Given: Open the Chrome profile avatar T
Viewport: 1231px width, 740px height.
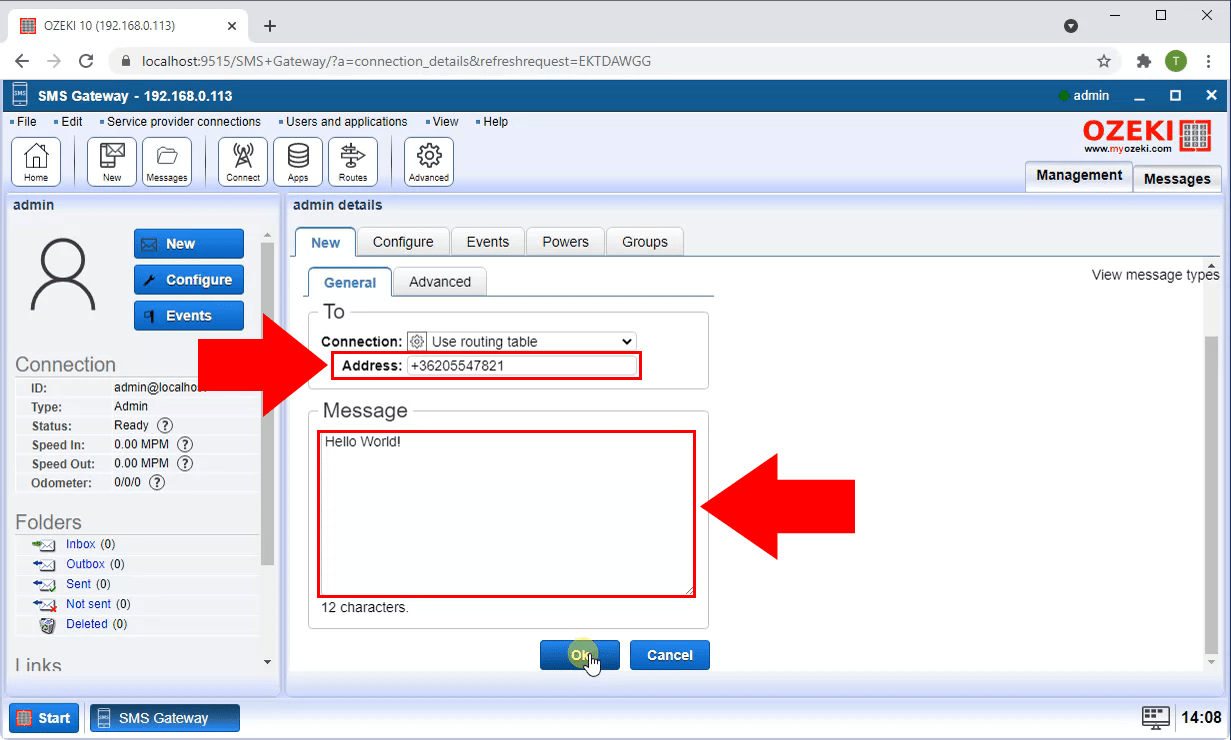Looking at the screenshot, I should (x=1176, y=61).
